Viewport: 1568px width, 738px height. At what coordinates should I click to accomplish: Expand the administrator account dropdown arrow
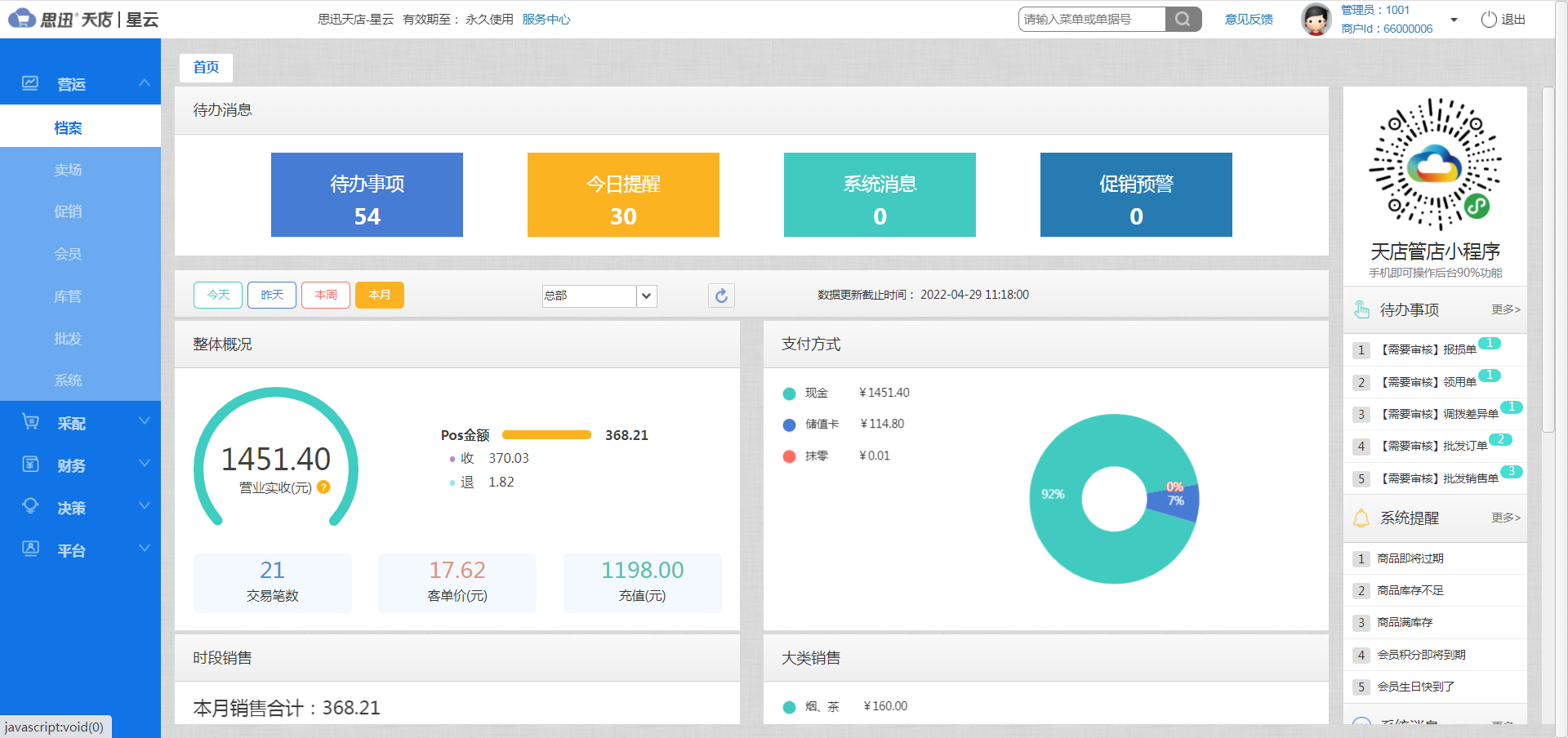tap(1454, 20)
